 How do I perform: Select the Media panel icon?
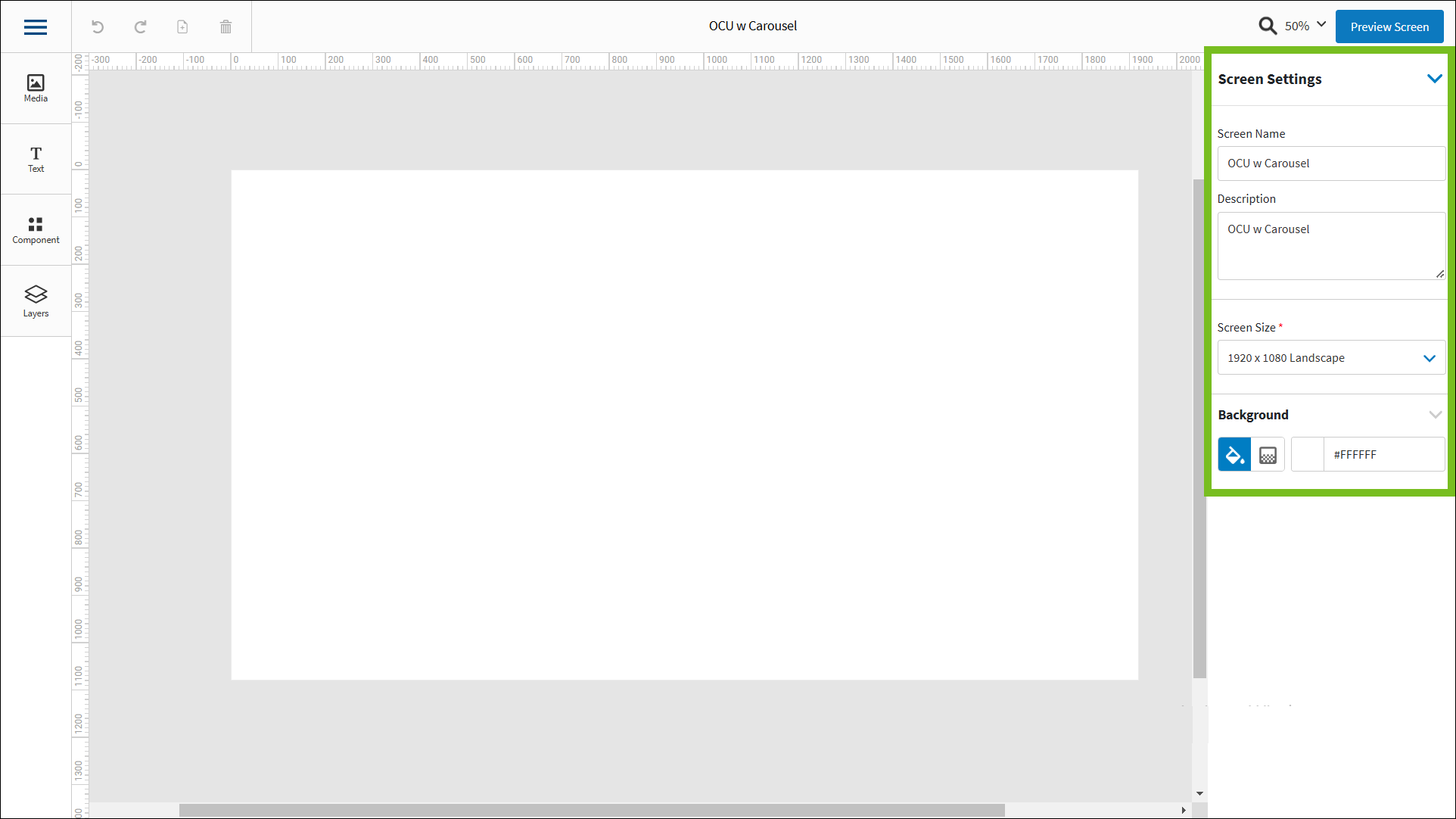coord(36,86)
